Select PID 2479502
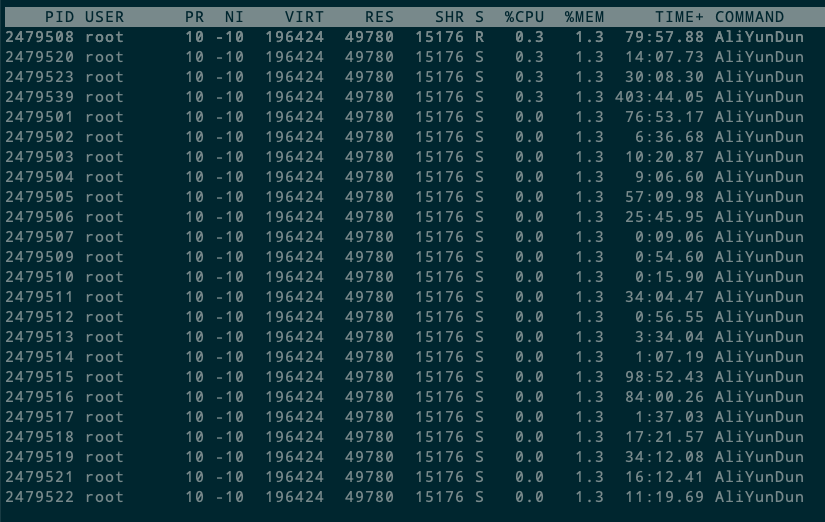825x522 pixels. (x=39, y=137)
